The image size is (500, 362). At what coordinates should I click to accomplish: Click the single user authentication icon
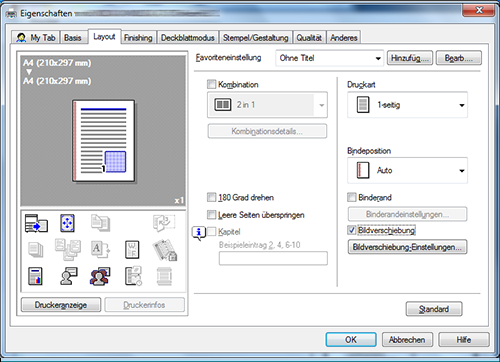pyautogui.click(x=68, y=276)
